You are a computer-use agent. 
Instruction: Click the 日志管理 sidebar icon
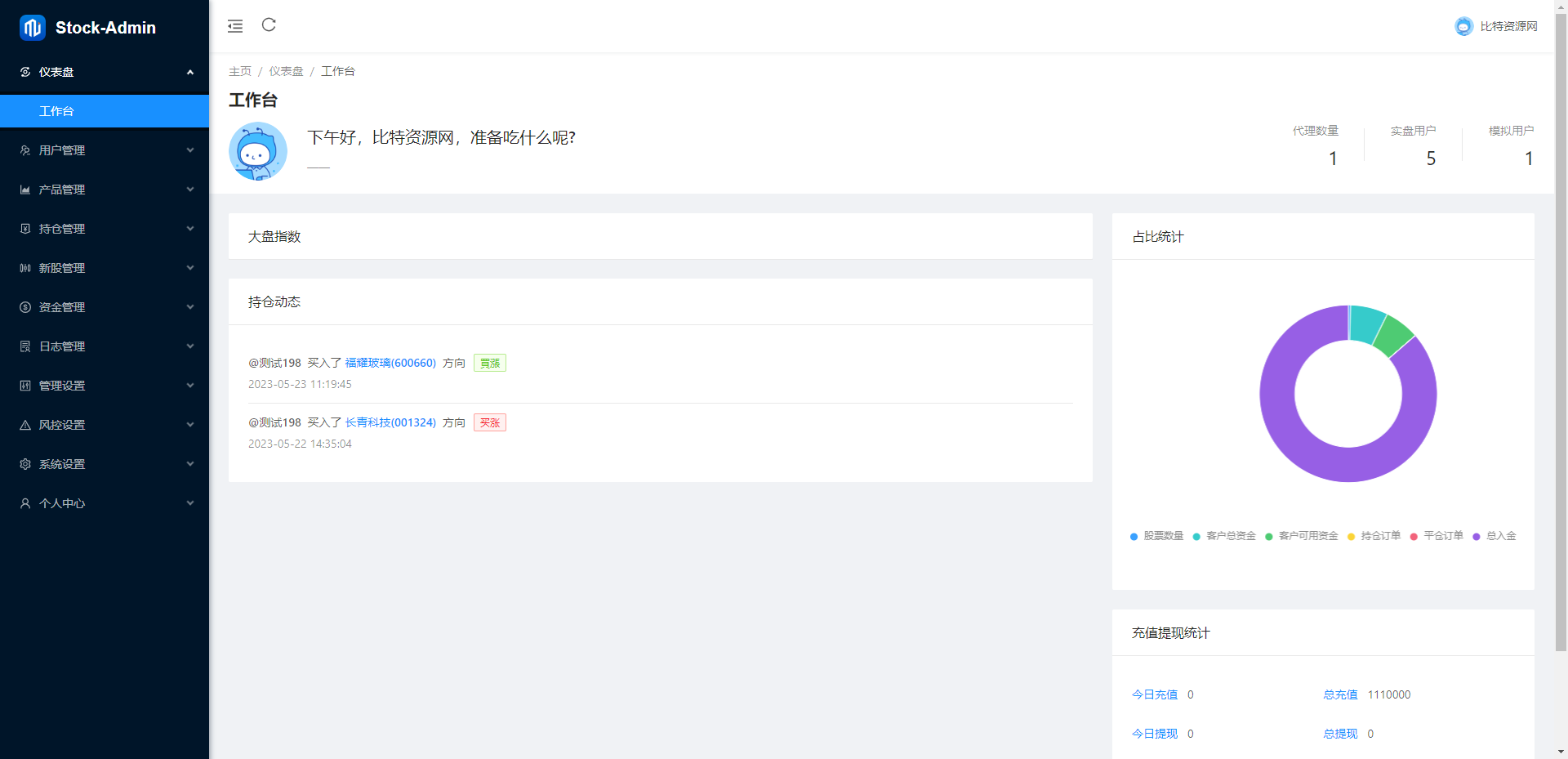[x=24, y=346]
